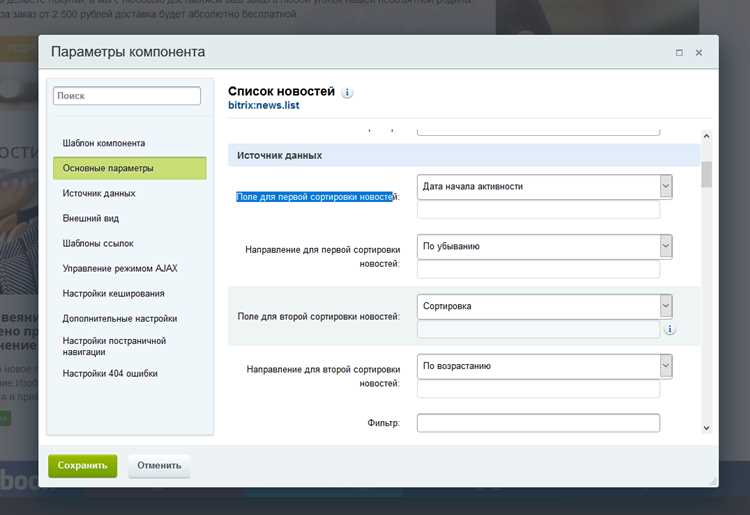
Task: Click the scrollbar up arrow
Action: pos(706,137)
